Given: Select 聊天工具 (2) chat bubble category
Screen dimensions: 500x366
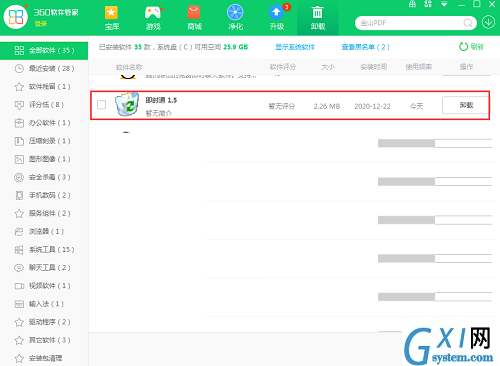Looking at the screenshot, I should click(44, 268).
